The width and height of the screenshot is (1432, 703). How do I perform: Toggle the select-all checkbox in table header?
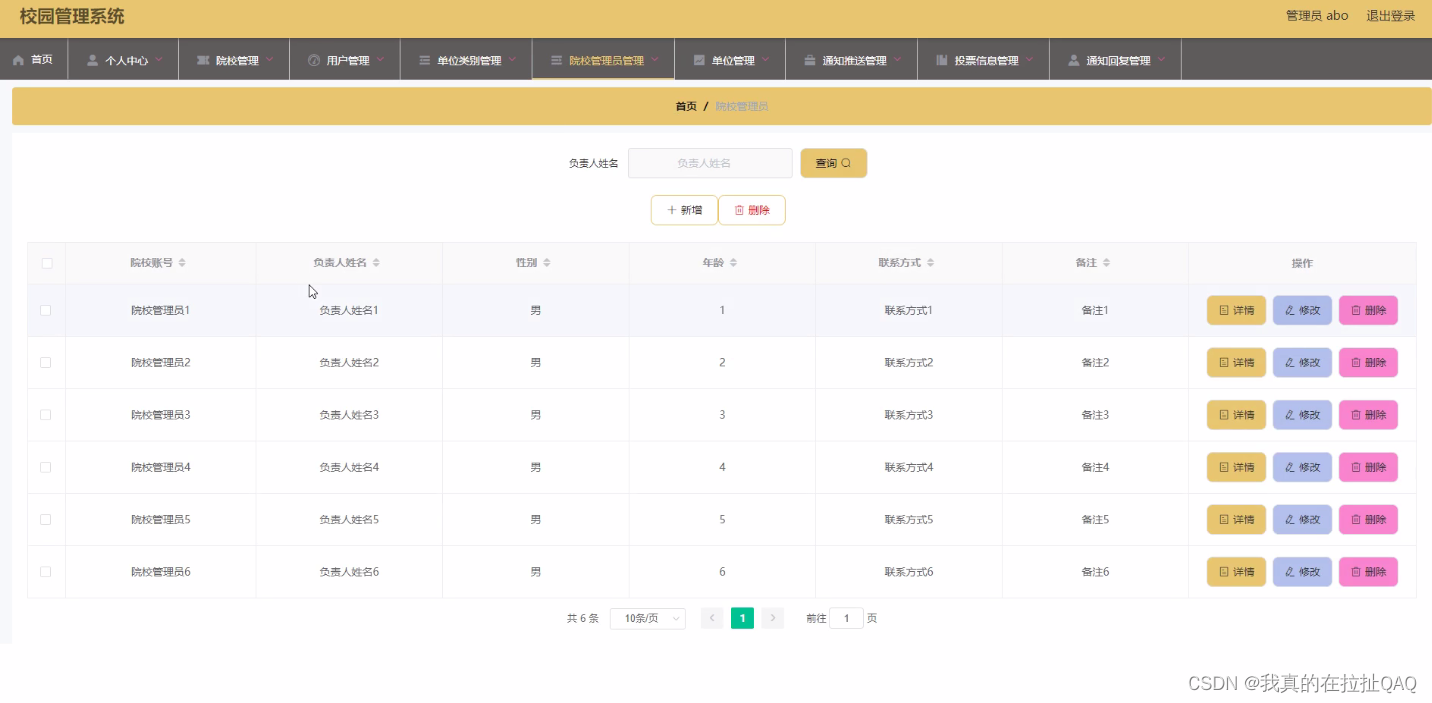coord(46,263)
